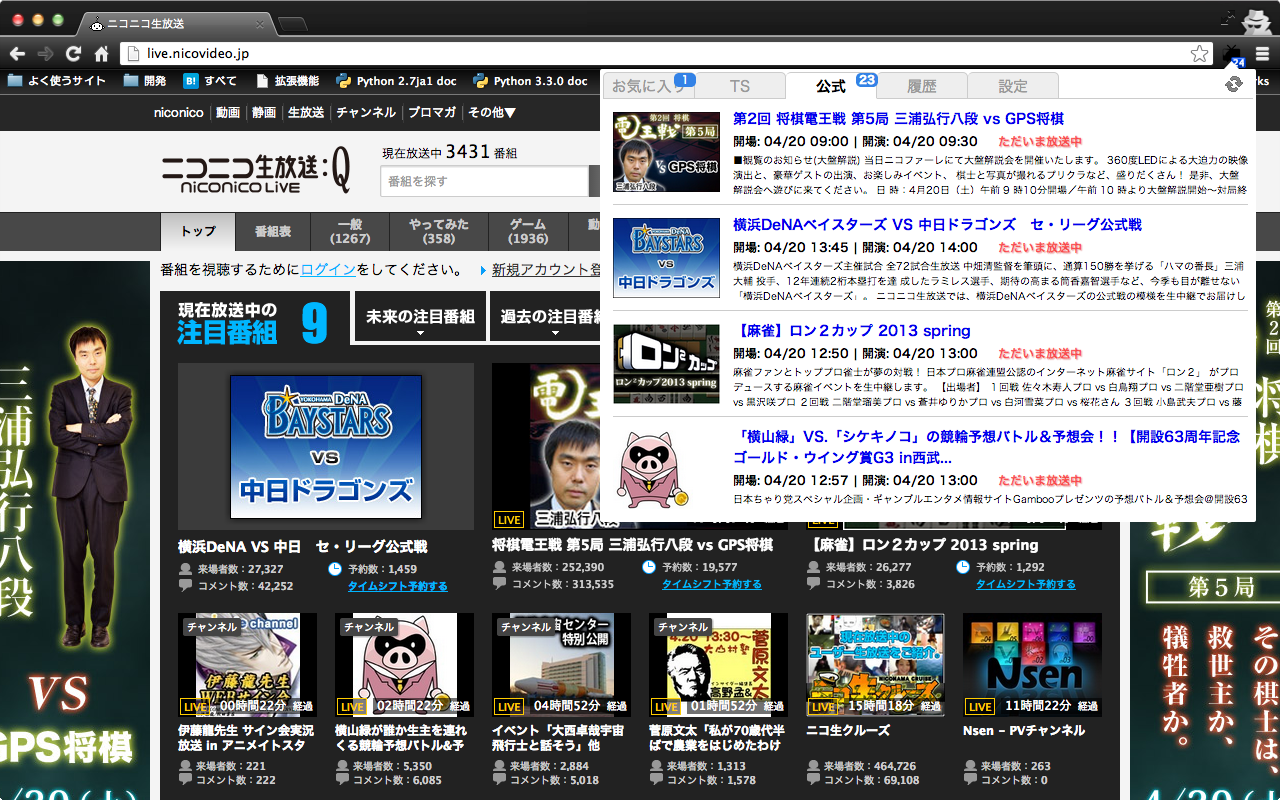Bookmark this page with the star icon

click(x=1199, y=54)
